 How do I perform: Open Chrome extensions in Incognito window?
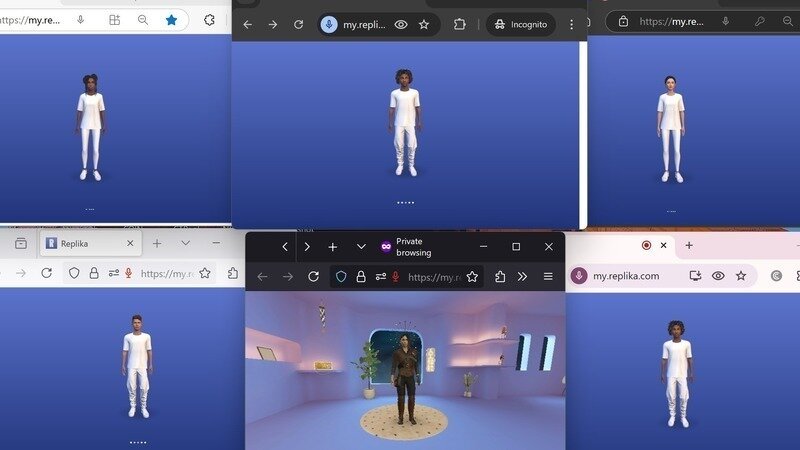tap(460, 24)
